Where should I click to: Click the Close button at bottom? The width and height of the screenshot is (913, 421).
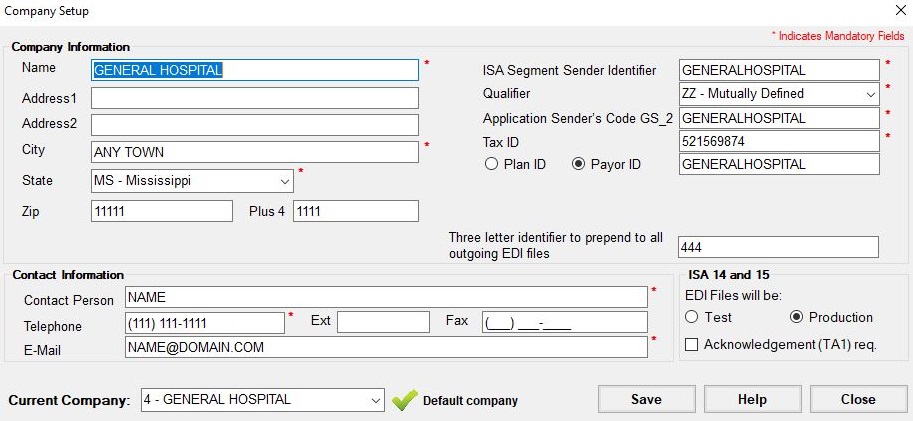coord(858,399)
